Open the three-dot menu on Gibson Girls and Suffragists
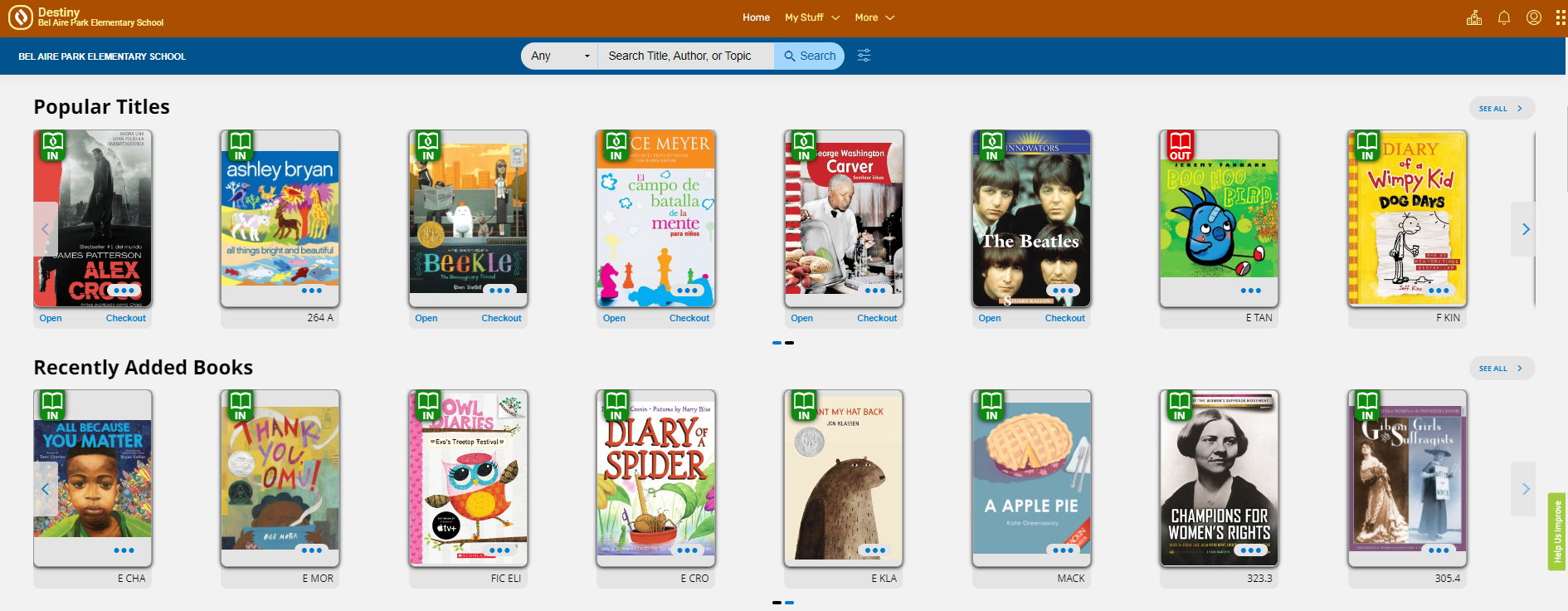Viewport: 1568px width, 611px height. [x=1439, y=550]
